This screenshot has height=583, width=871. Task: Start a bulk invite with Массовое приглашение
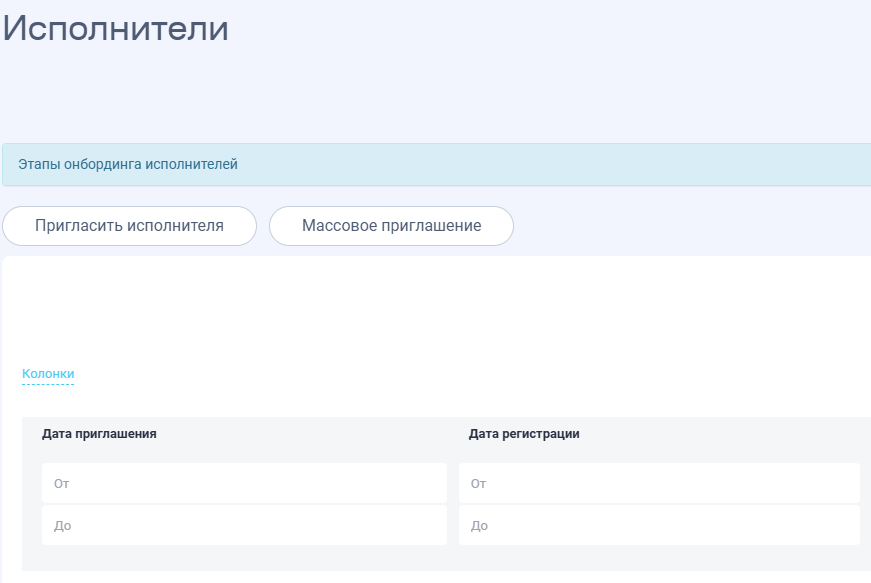tap(391, 226)
